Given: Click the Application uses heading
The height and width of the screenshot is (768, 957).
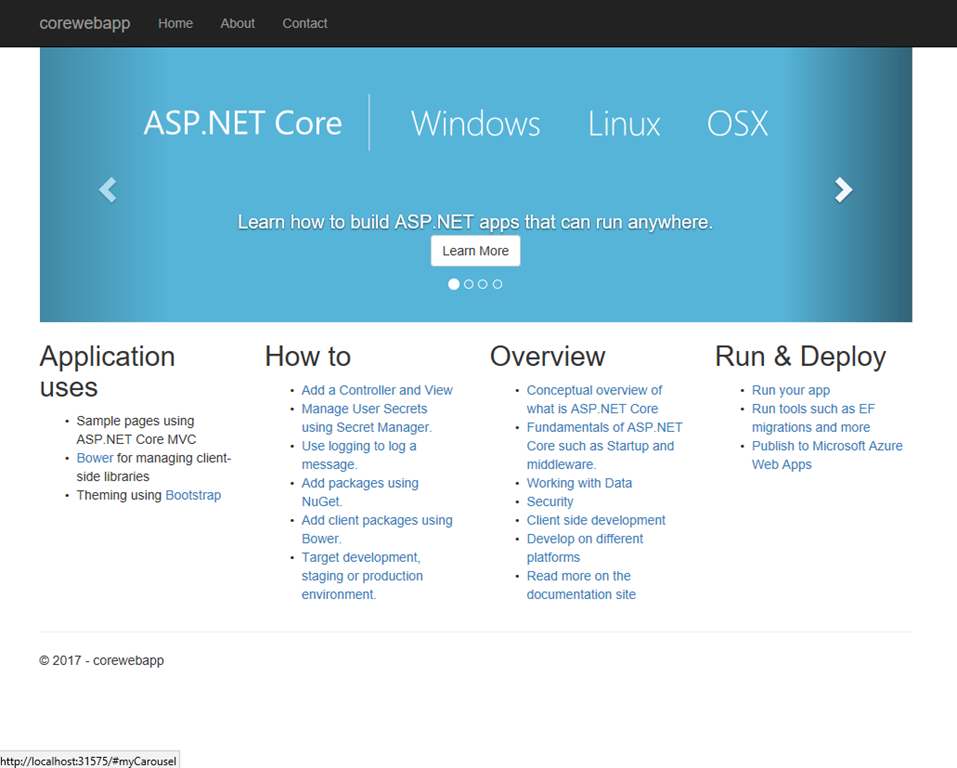Looking at the screenshot, I should [107, 372].
